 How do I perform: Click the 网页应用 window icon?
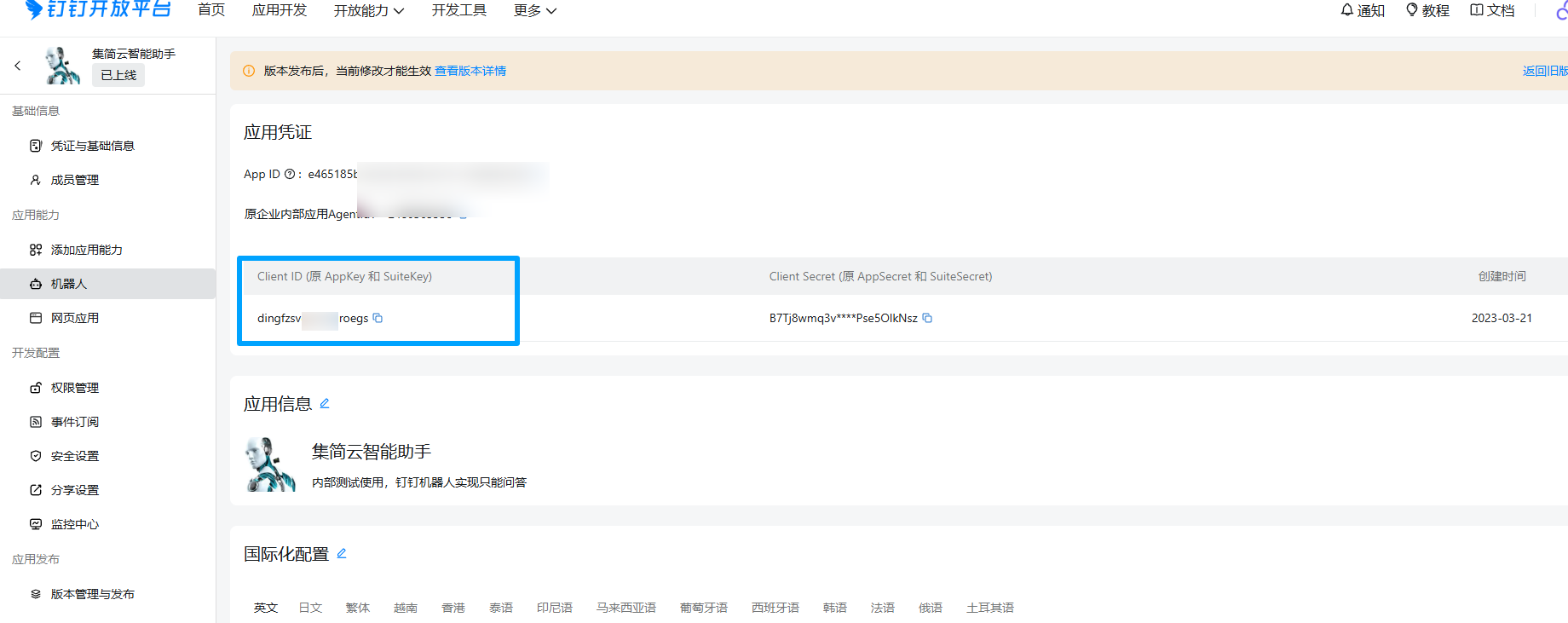[36, 318]
